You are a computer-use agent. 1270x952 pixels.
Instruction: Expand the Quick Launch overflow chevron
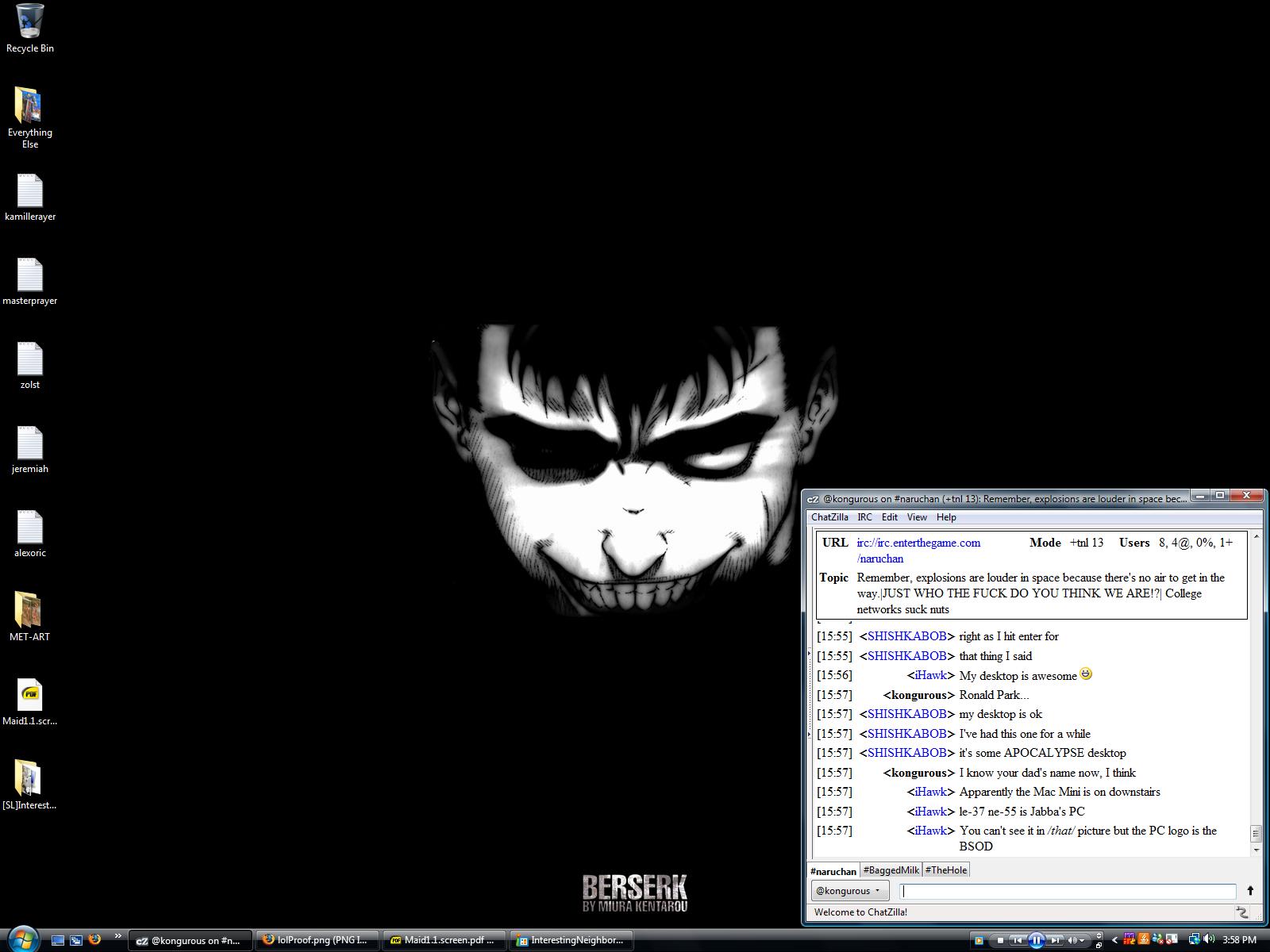pyautogui.click(x=118, y=937)
